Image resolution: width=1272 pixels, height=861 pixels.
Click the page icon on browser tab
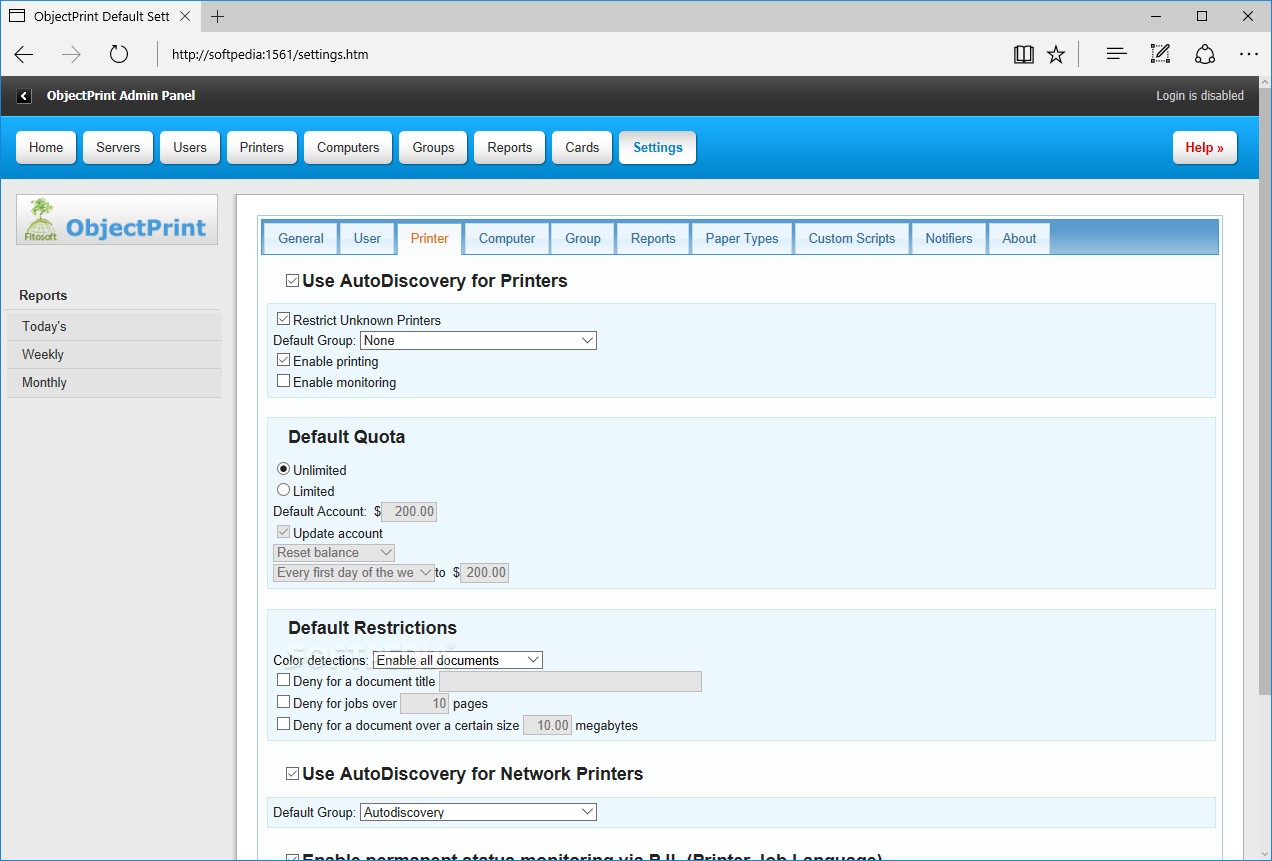tap(17, 16)
